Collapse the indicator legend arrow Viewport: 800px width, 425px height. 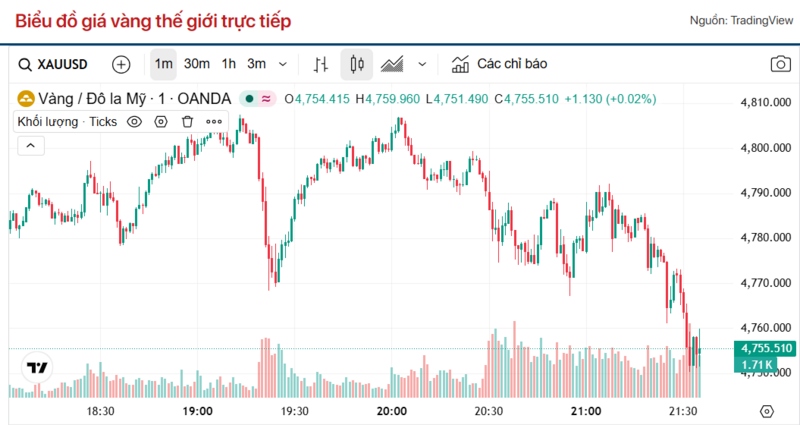point(30,146)
